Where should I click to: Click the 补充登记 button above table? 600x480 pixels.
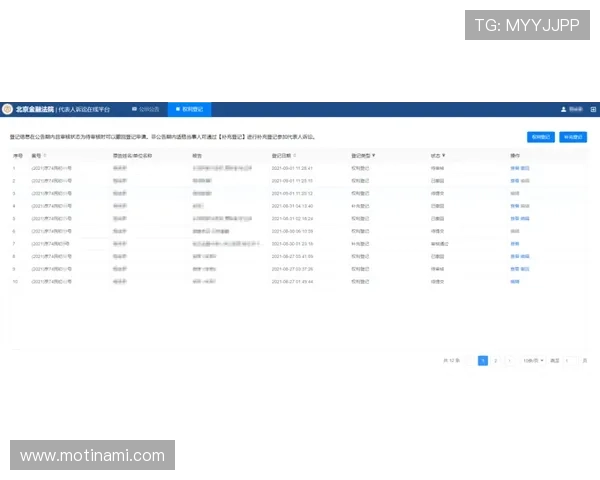point(573,136)
